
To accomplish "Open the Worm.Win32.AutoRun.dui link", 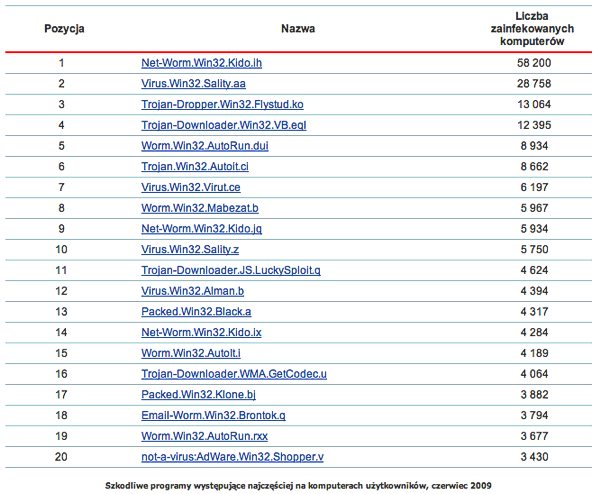I will pyautogui.click(x=205, y=146).
